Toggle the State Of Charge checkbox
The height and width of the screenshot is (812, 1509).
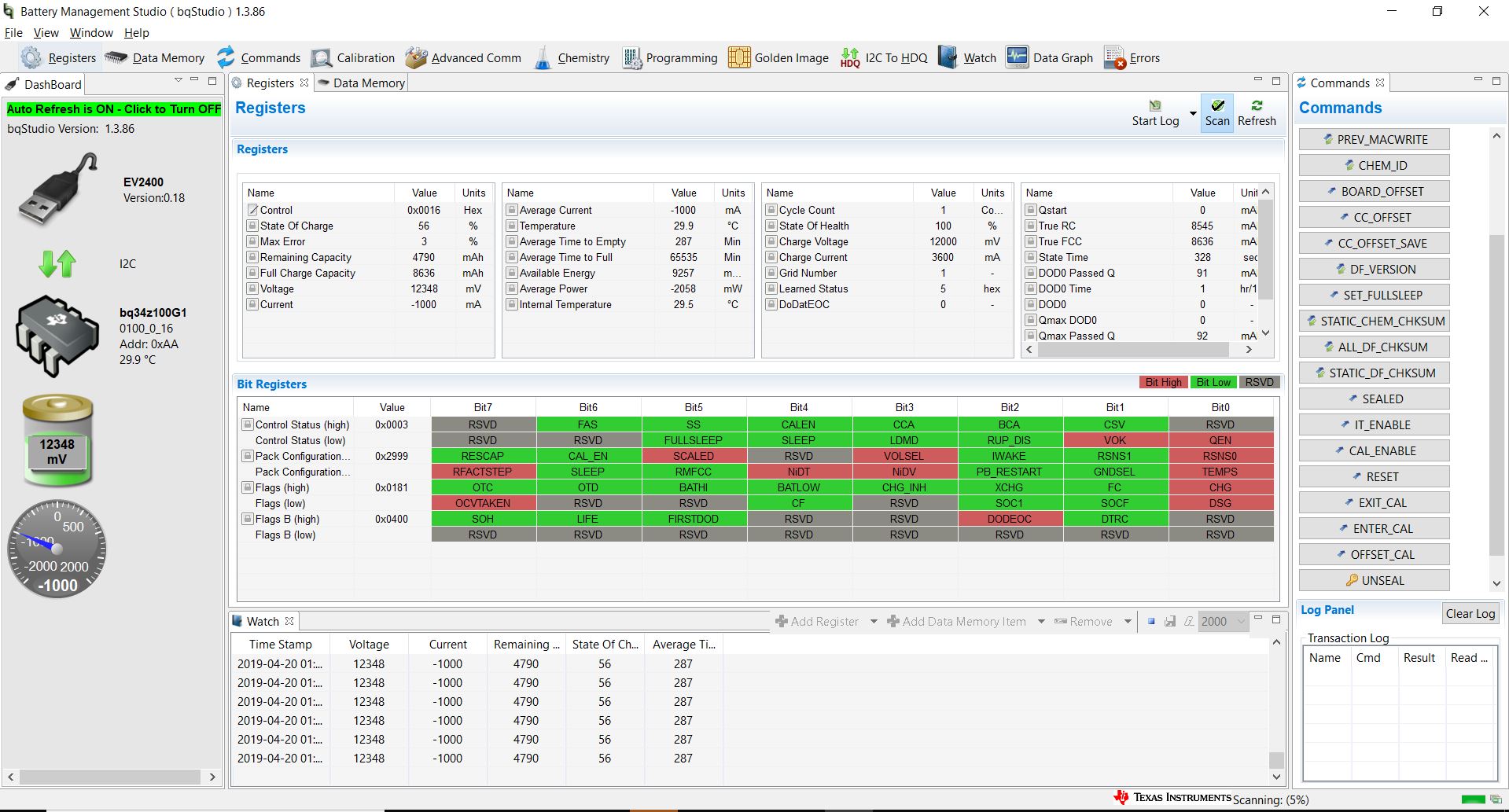(252, 226)
